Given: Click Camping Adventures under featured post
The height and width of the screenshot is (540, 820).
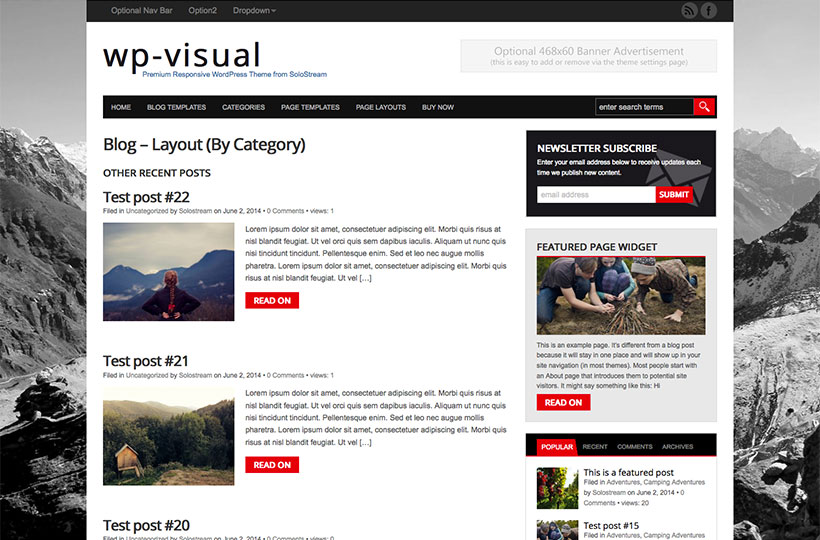Looking at the screenshot, I should point(674,482).
